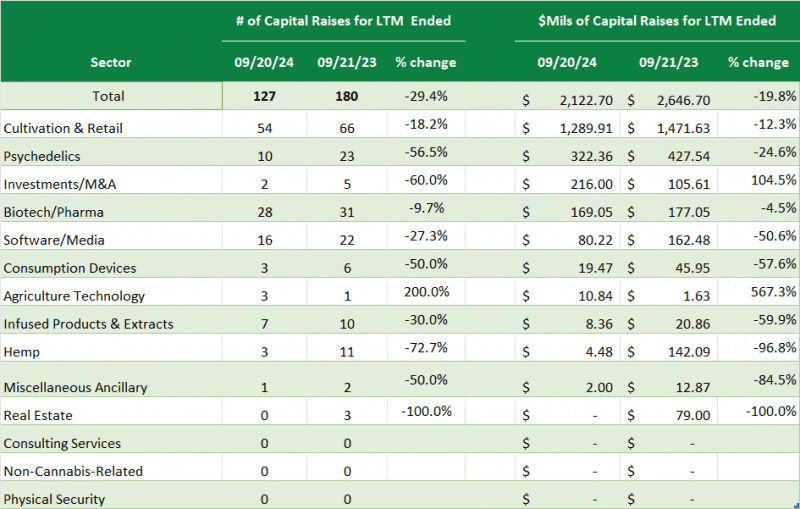The image size is (800, 509).
Task: Select the Consumption Devices row label
Action: click(70, 268)
